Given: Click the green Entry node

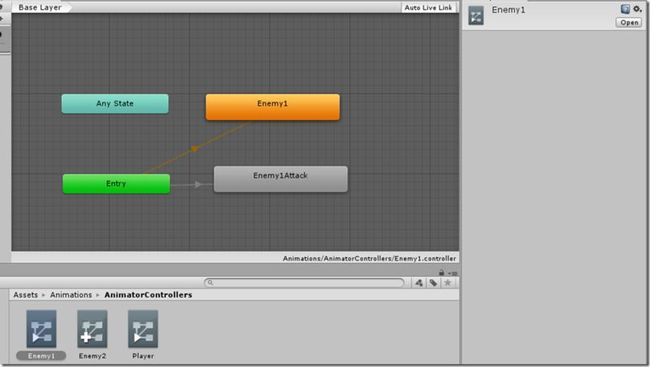Looking at the screenshot, I should pyautogui.click(x=116, y=184).
